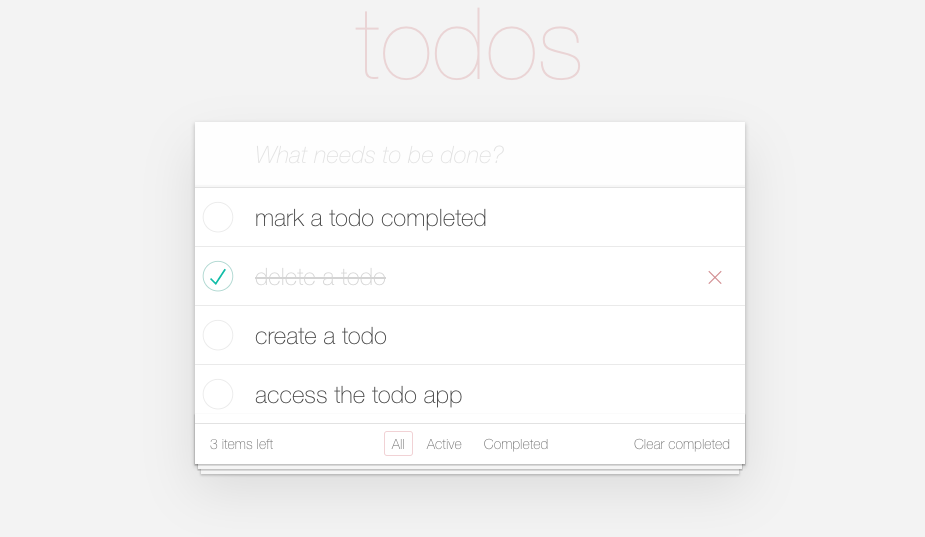Reopen the completed 'delete a todo' task
The width and height of the screenshot is (925, 537).
(x=218, y=276)
